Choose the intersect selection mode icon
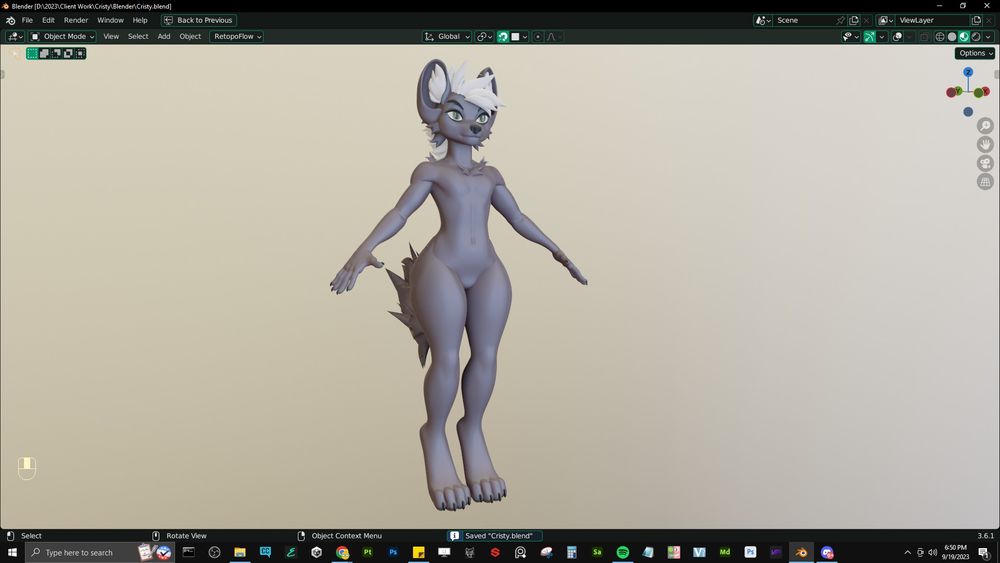The height and width of the screenshot is (563, 1000). pyautogui.click(x=80, y=54)
